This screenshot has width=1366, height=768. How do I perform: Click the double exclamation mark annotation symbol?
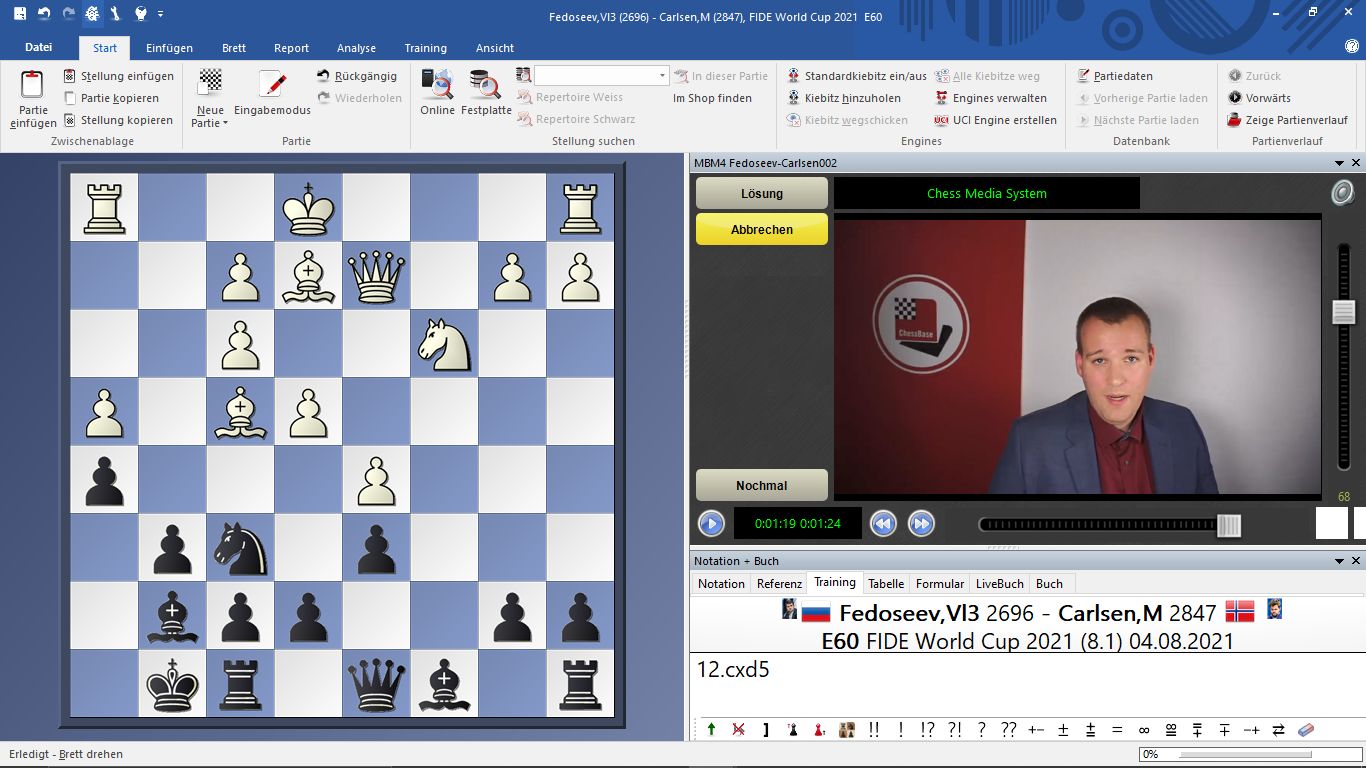(x=874, y=730)
